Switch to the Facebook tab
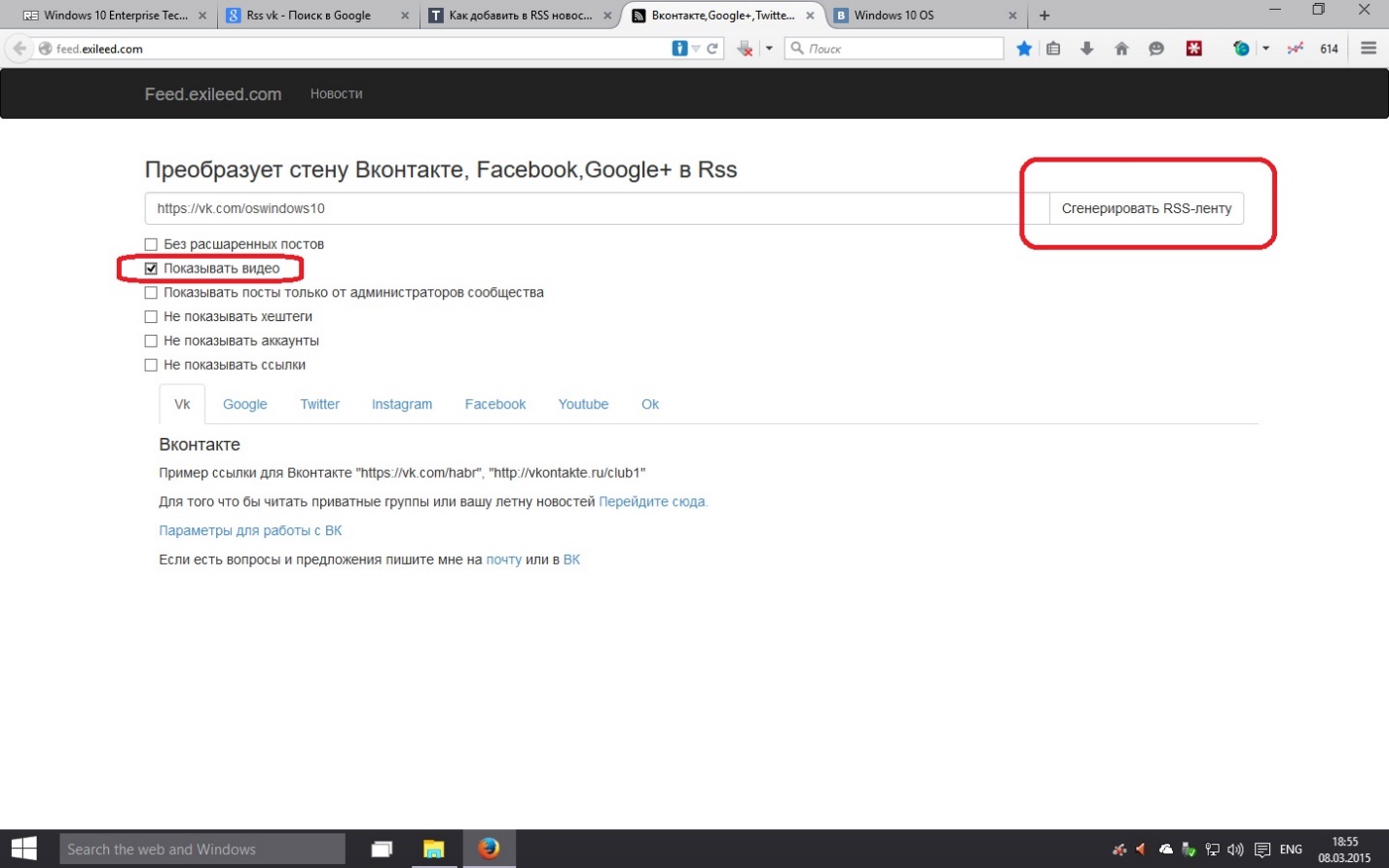Image resolution: width=1389 pixels, height=868 pixels. pos(495,404)
